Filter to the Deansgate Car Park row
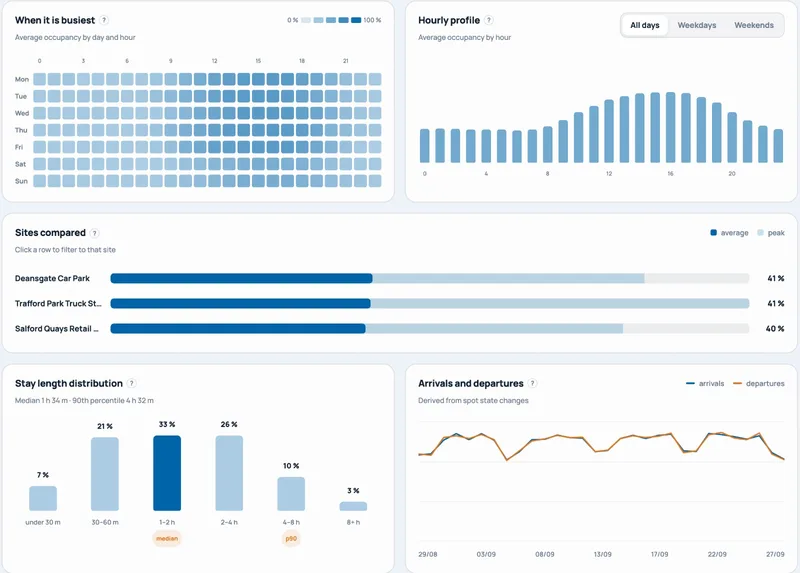This screenshot has width=800, height=573. [399, 279]
